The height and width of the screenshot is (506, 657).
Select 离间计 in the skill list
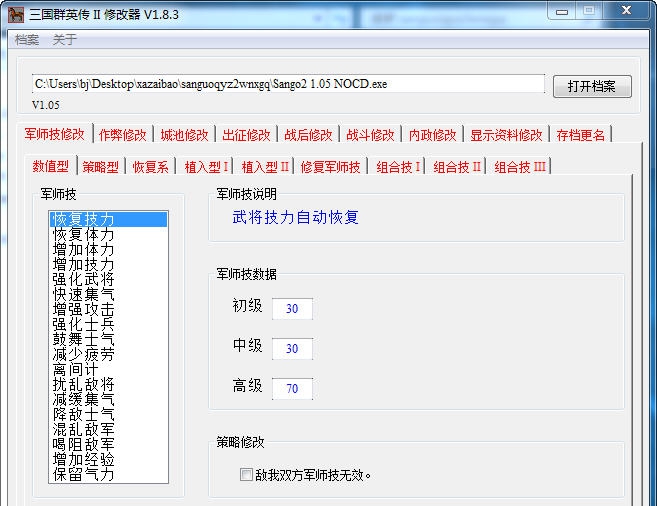[x=108, y=369]
